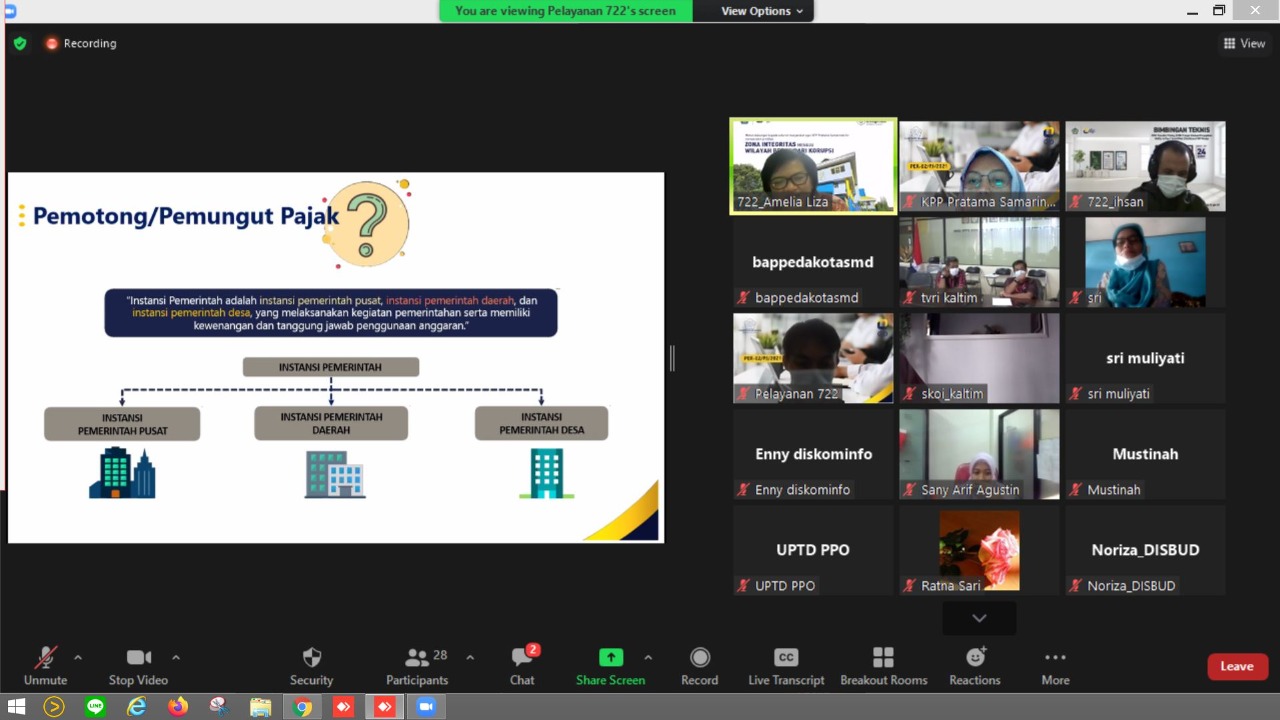
Task: Open the More options menu
Action: (x=1055, y=665)
